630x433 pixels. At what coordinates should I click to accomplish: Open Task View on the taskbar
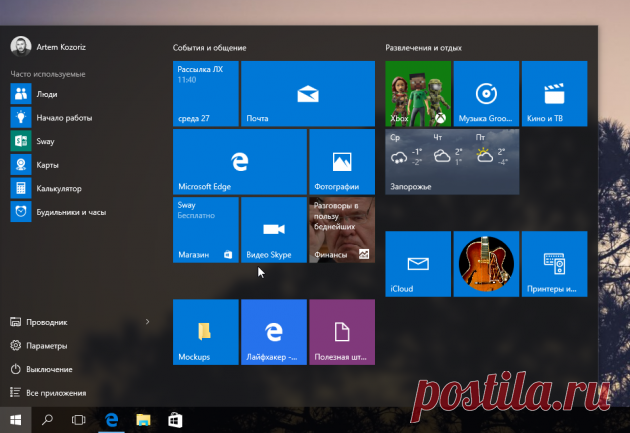[x=79, y=420]
